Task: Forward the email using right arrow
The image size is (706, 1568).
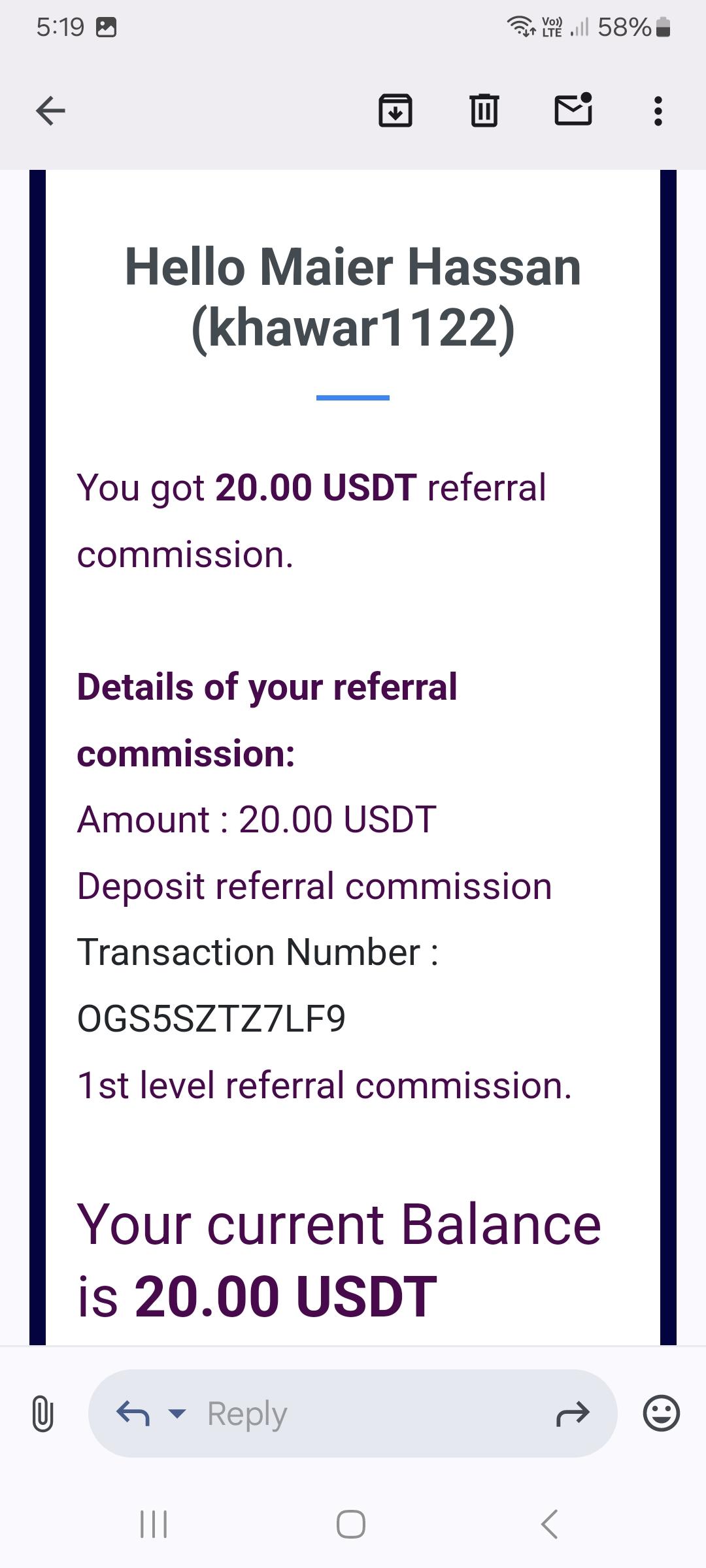Action: [x=573, y=1414]
